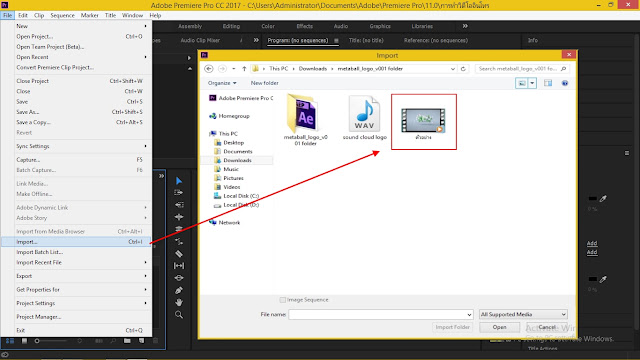Open the Audio Clip Mixer panel tab
The height and width of the screenshot is (360, 640).
(200, 40)
